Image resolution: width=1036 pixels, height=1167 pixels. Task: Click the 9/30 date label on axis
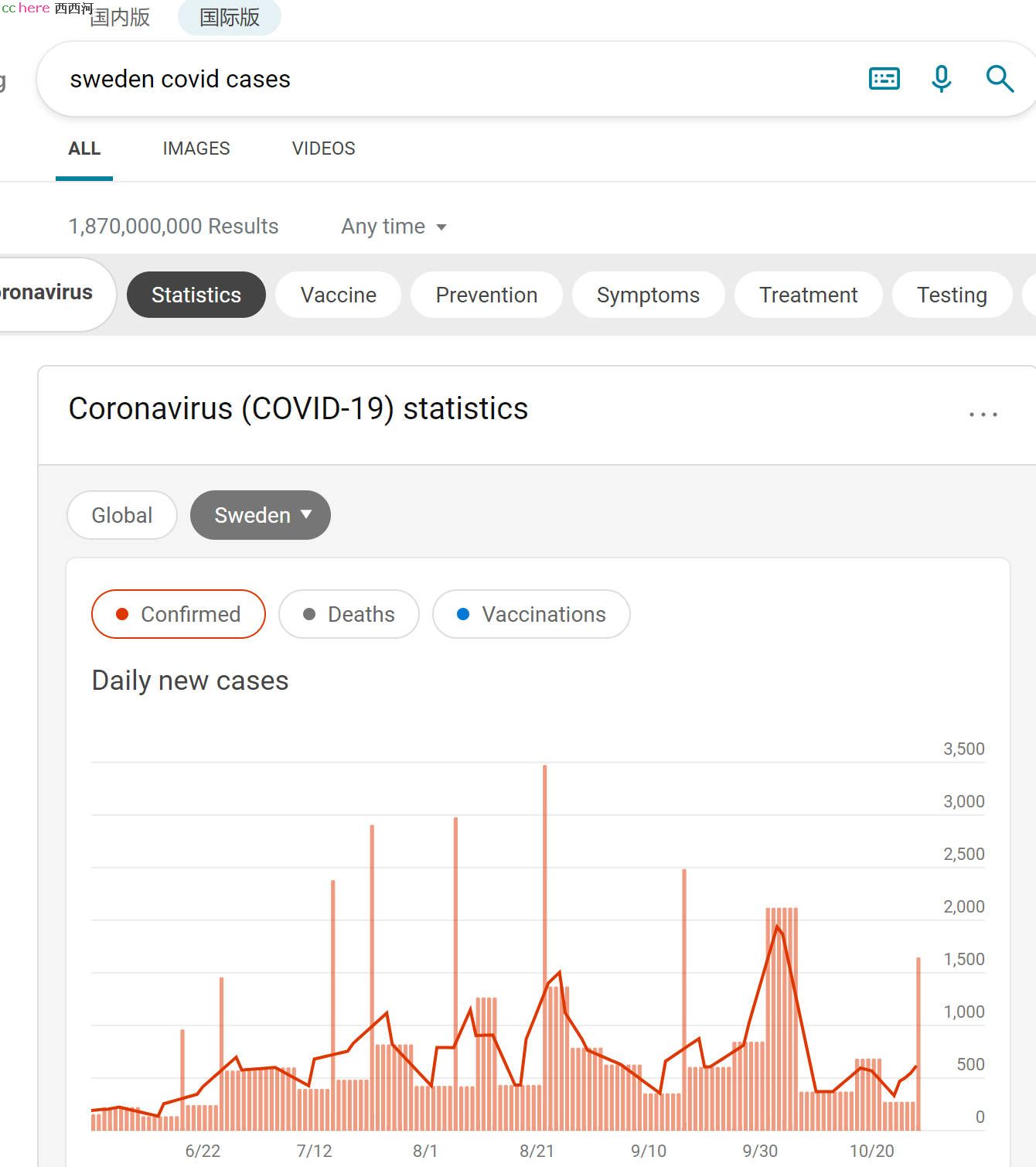[x=760, y=1151]
